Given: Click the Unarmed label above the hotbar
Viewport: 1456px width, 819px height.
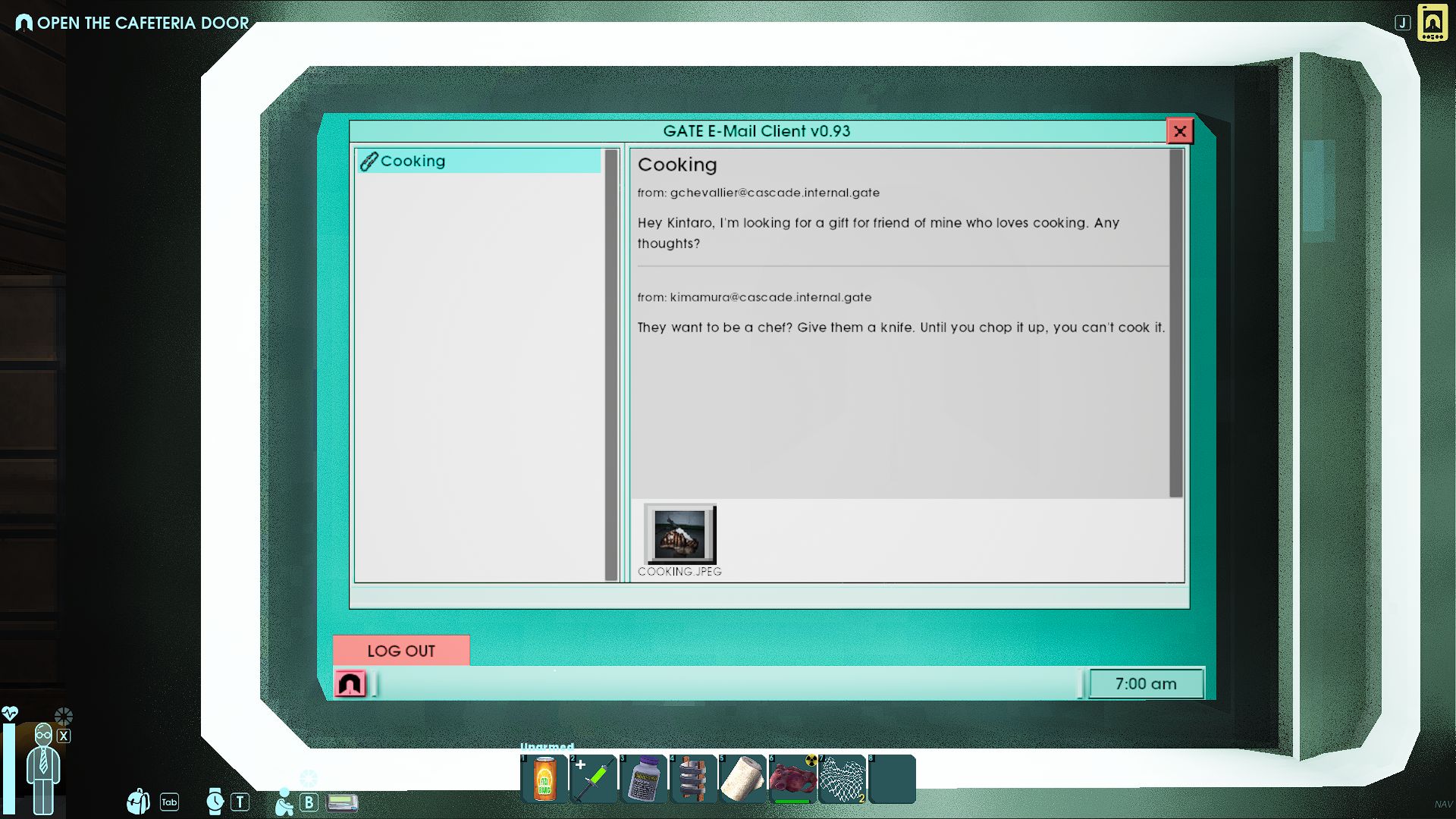Looking at the screenshot, I should [x=547, y=747].
